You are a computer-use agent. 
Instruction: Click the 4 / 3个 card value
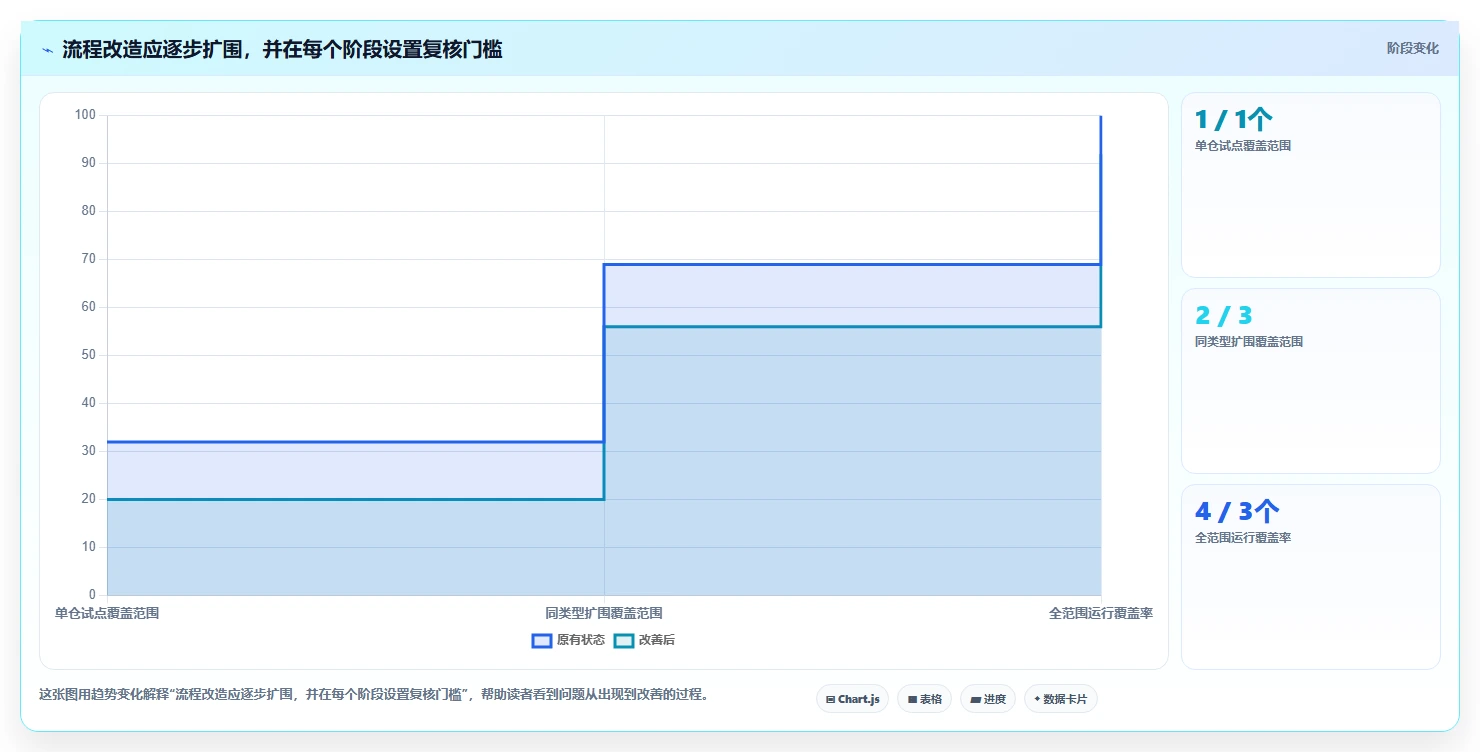(1236, 512)
